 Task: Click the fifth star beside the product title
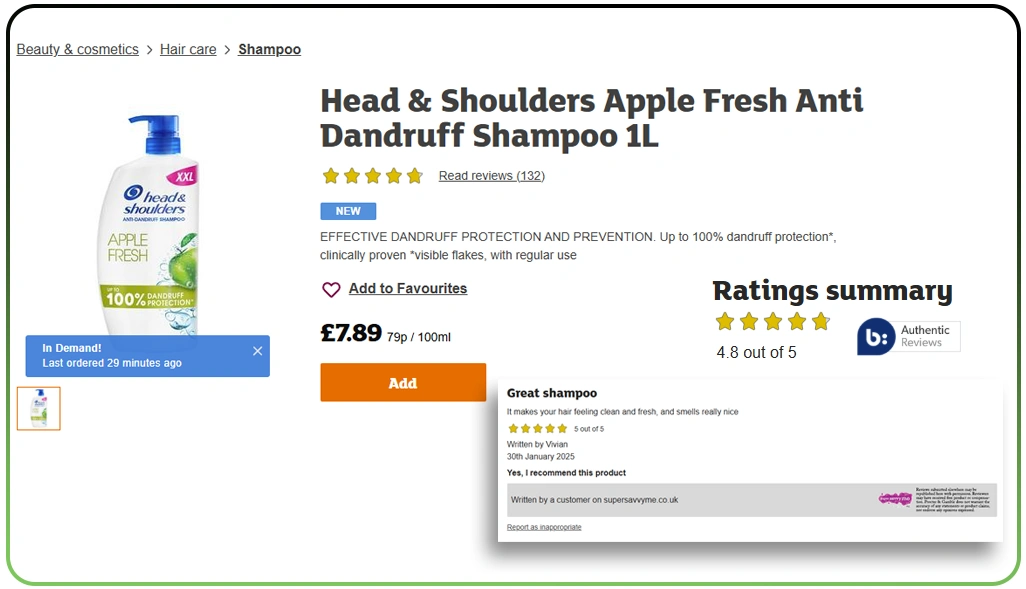click(x=414, y=175)
